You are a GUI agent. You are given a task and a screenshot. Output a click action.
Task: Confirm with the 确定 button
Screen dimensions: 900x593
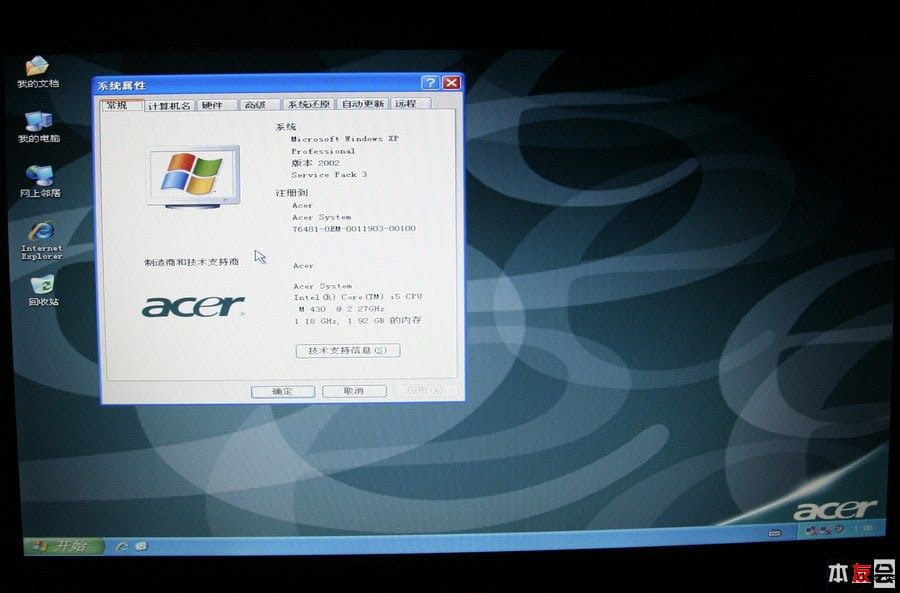coord(283,391)
